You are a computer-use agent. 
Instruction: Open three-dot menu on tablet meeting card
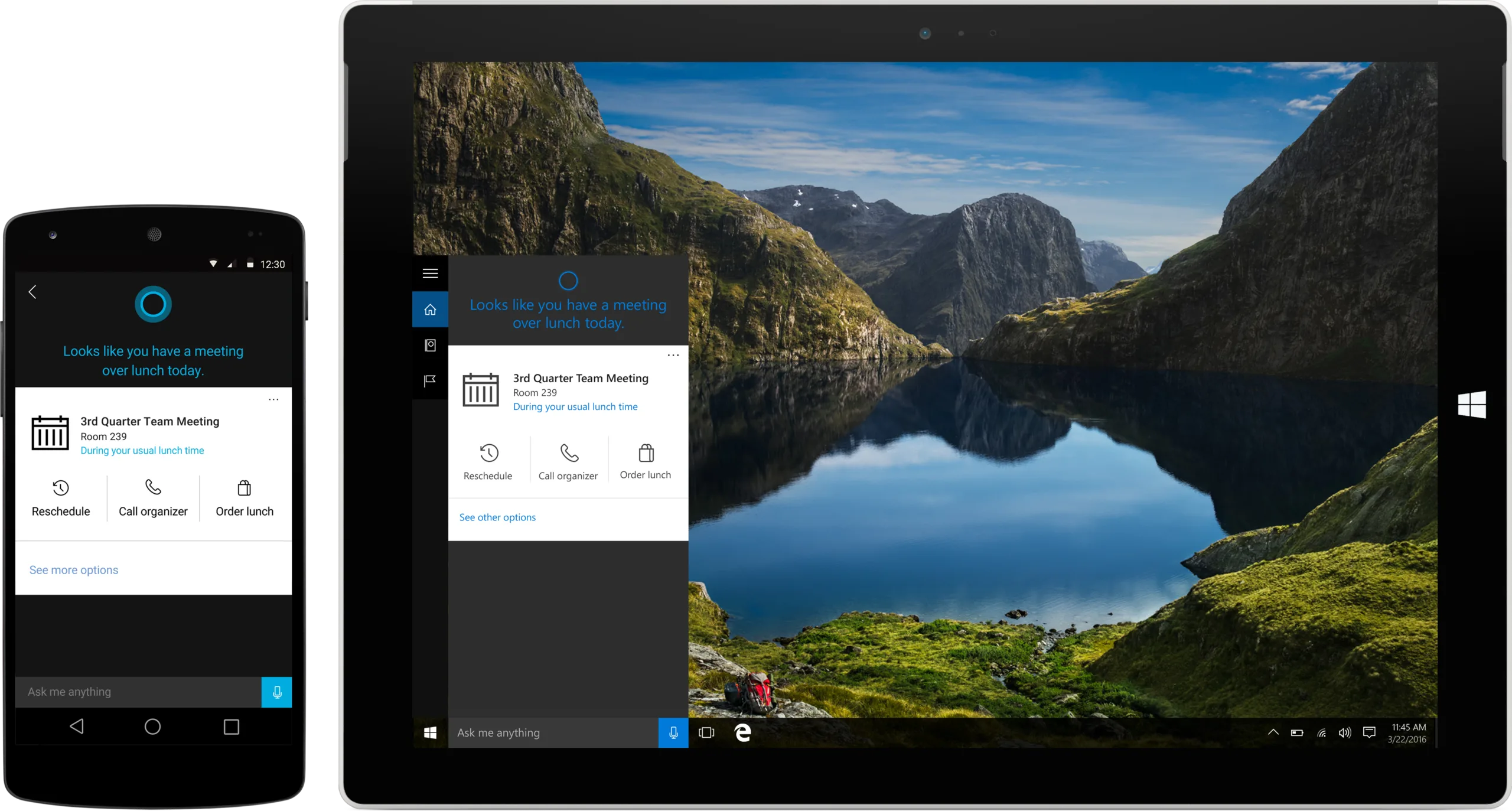pos(673,355)
